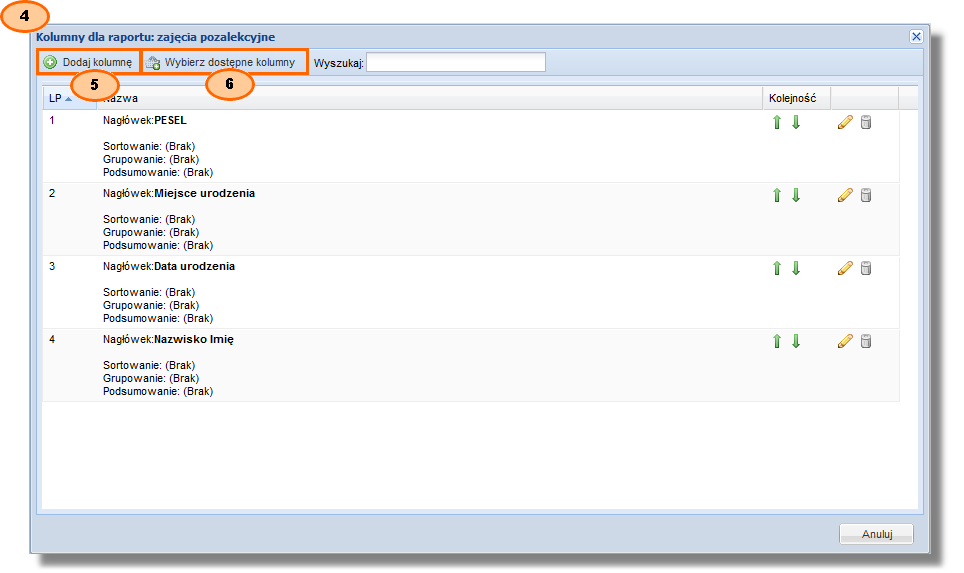Edit the PESEL column with pencil icon
This screenshot has height=573, width=964.
pyautogui.click(x=845, y=122)
